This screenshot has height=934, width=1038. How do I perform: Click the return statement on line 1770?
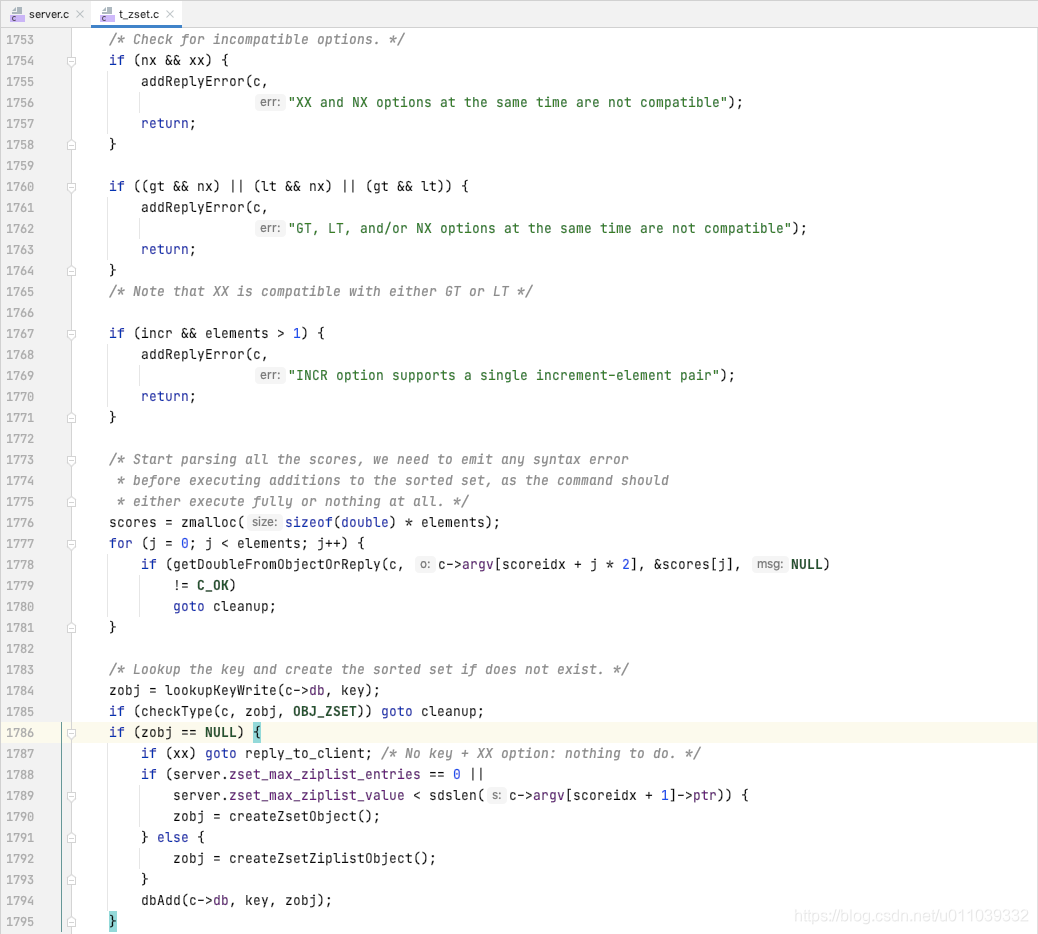(168, 396)
